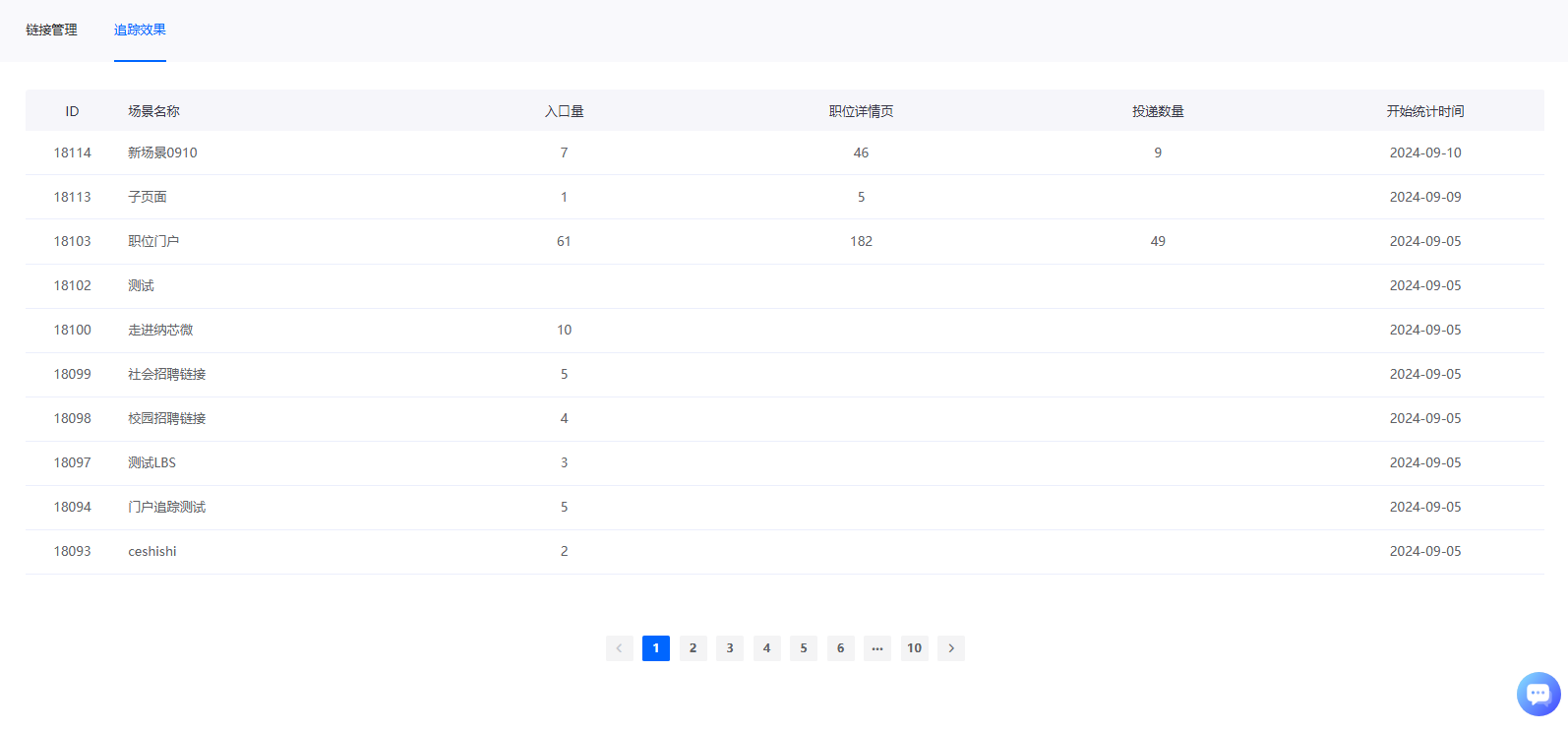
Task: Select ID cell 18114
Action: pos(72,152)
